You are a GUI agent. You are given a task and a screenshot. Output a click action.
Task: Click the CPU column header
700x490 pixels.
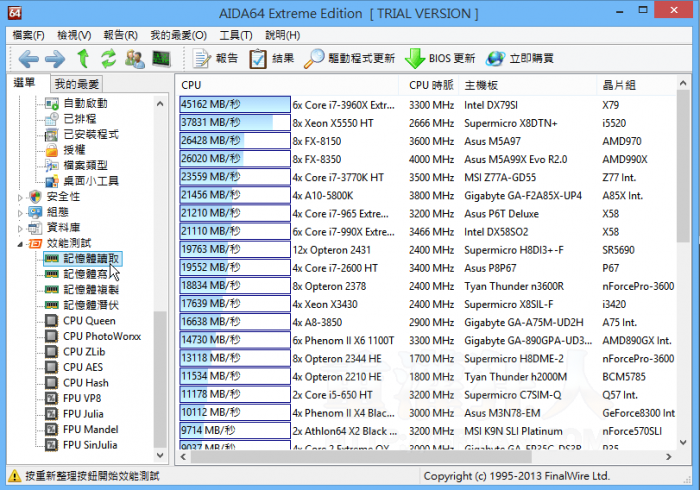(x=287, y=85)
